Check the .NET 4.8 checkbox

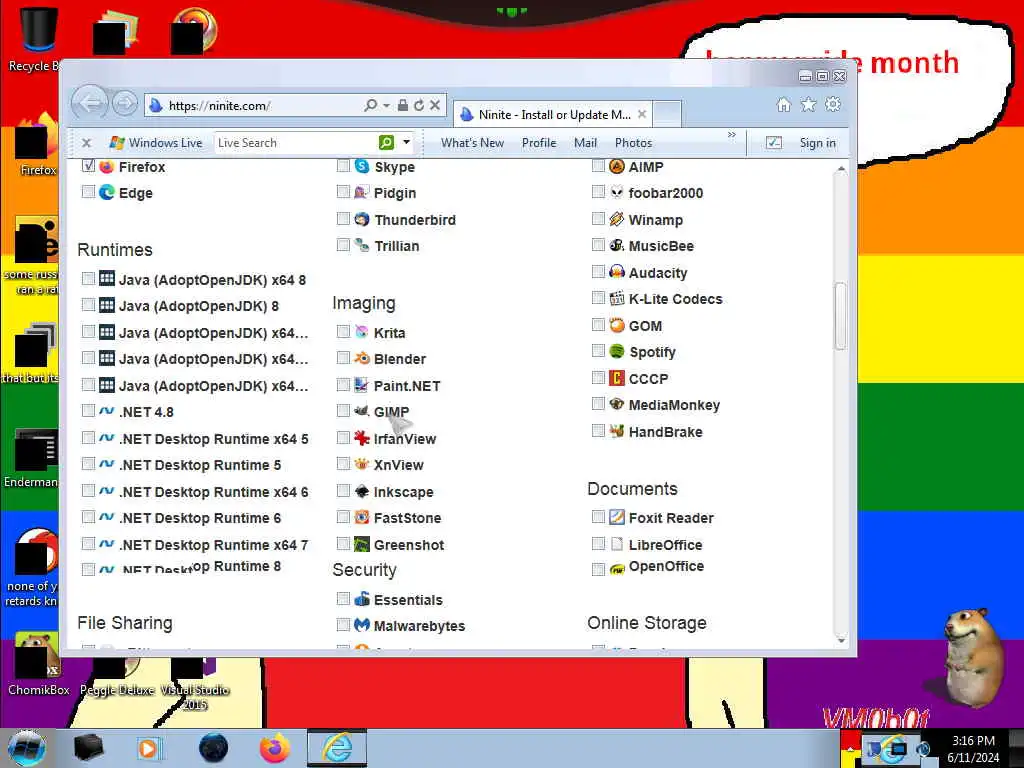[x=89, y=411]
